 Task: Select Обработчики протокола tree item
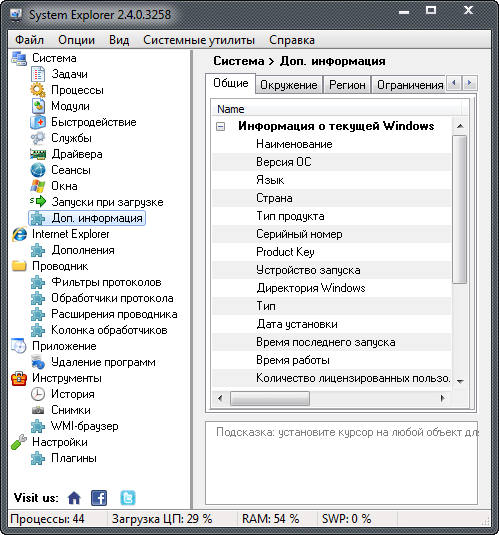112,298
